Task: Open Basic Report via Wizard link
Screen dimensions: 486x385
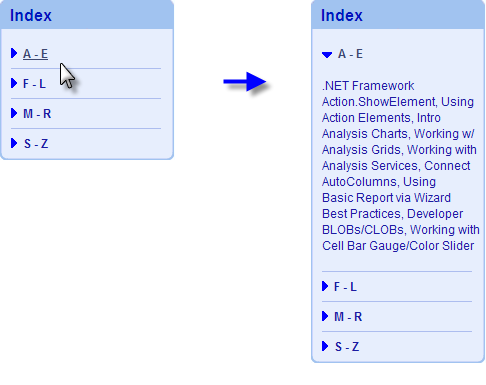Action: pos(386,198)
